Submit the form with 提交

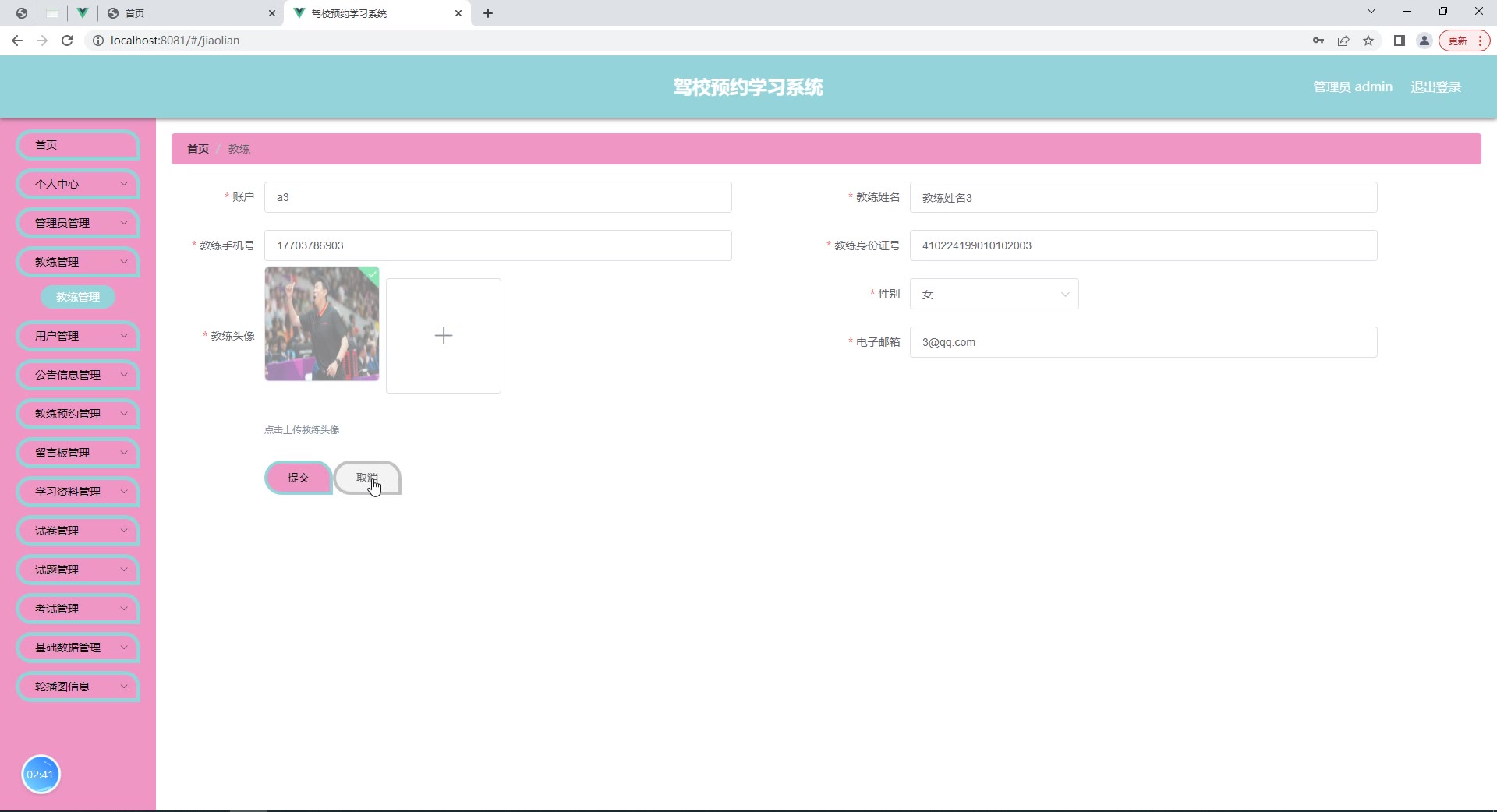click(x=299, y=478)
